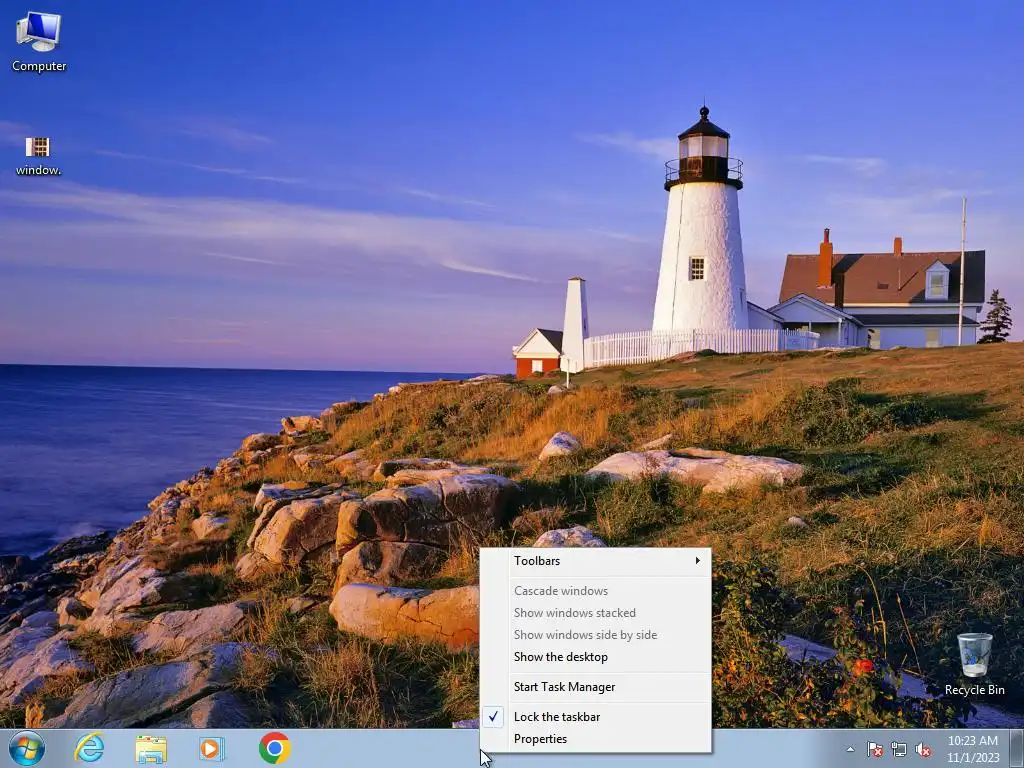Open the muted volume tray icon

(923, 749)
